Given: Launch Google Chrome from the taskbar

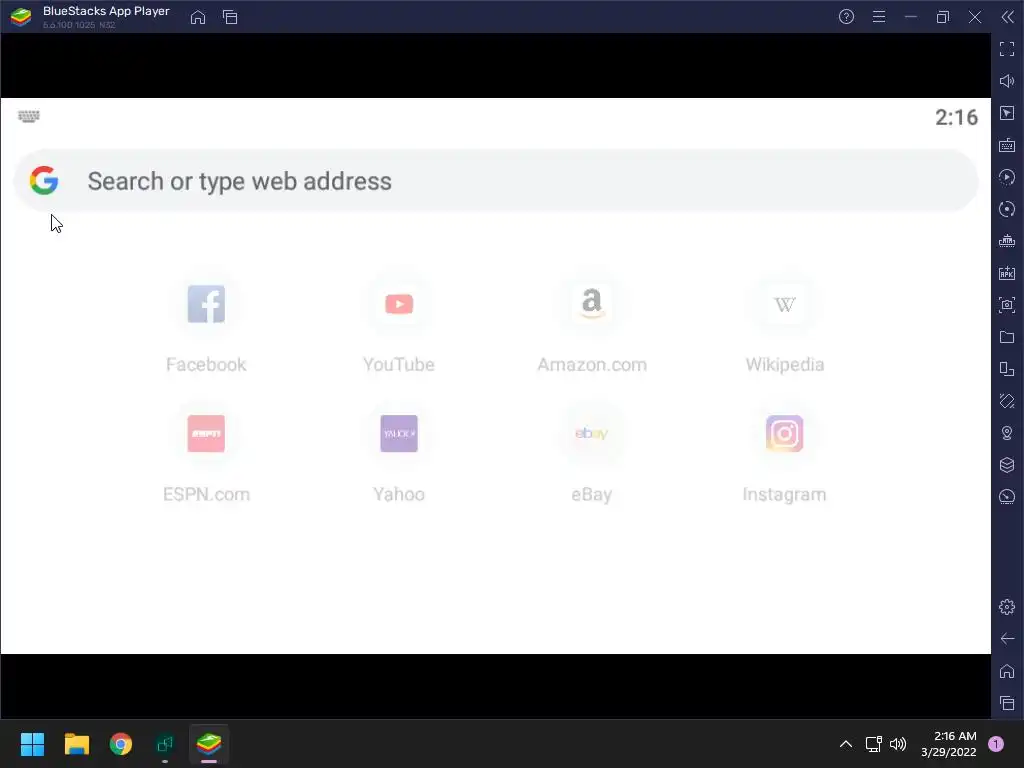Looking at the screenshot, I should click(121, 744).
